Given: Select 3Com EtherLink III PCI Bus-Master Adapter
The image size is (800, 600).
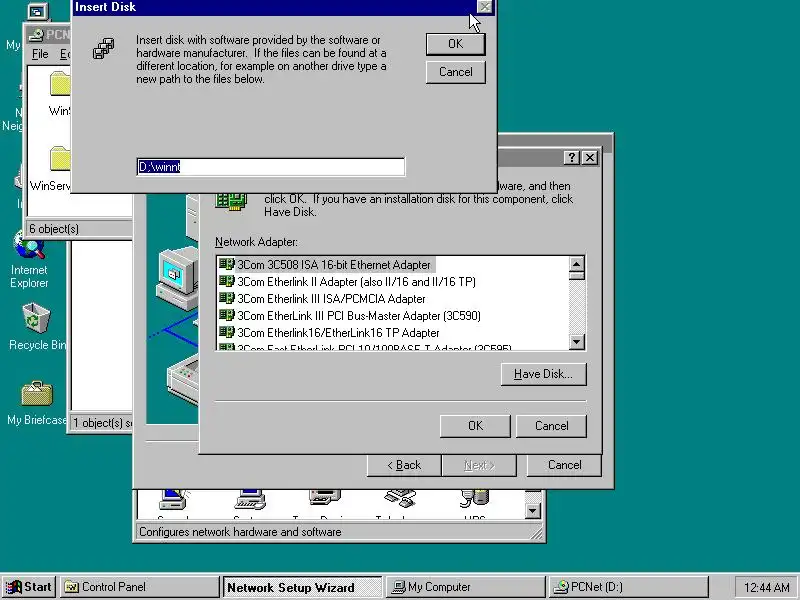Looking at the screenshot, I should [x=359, y=315].
